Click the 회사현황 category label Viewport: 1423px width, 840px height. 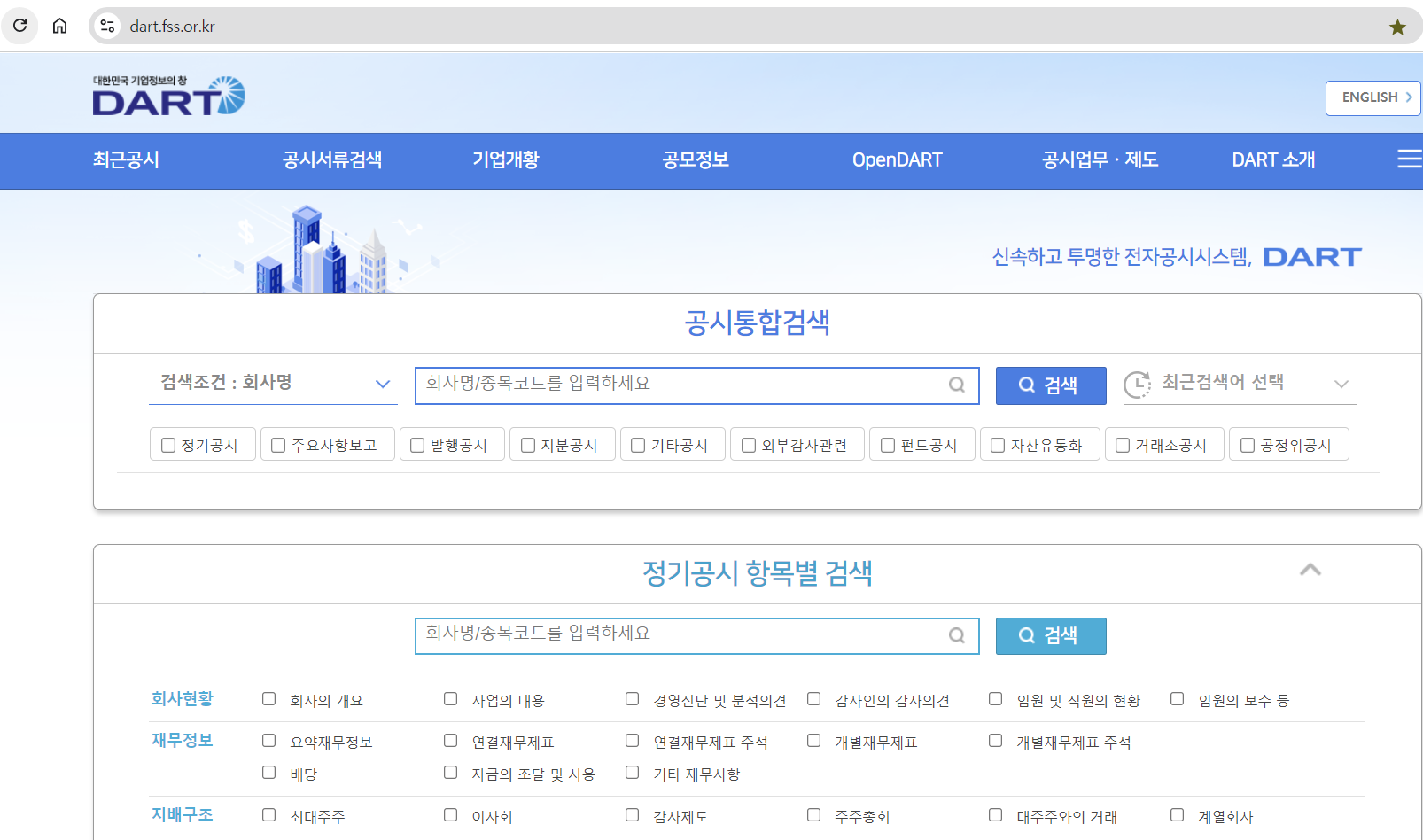click(183, 699)
